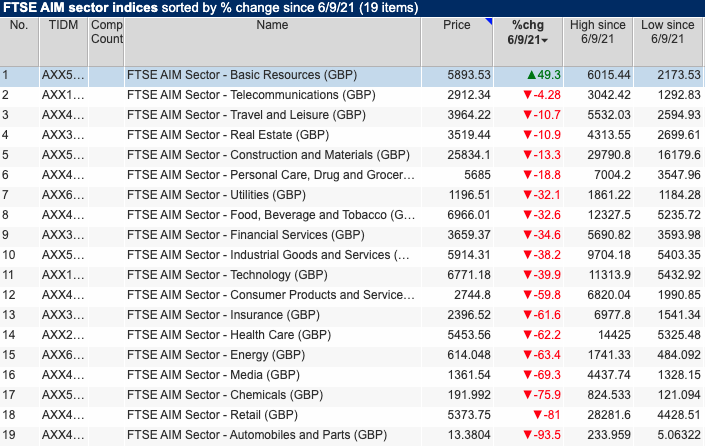Sort by the Price column header
Viewport: 705px width, 446px height.
tap(457, 24)
